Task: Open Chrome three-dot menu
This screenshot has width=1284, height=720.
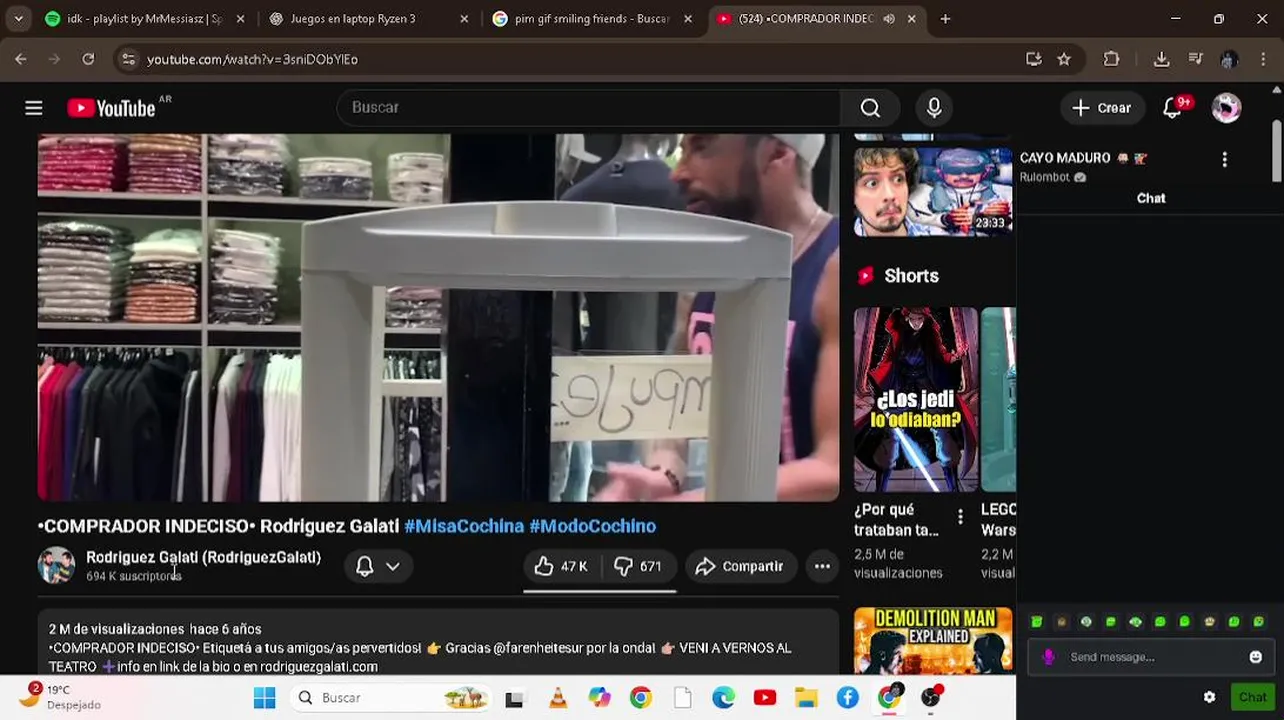Action: click(x=1263, y=59)
